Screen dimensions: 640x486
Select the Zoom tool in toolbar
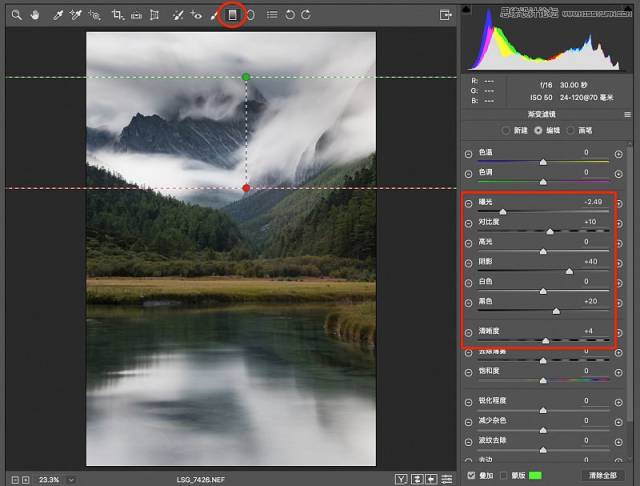[16, 15]
